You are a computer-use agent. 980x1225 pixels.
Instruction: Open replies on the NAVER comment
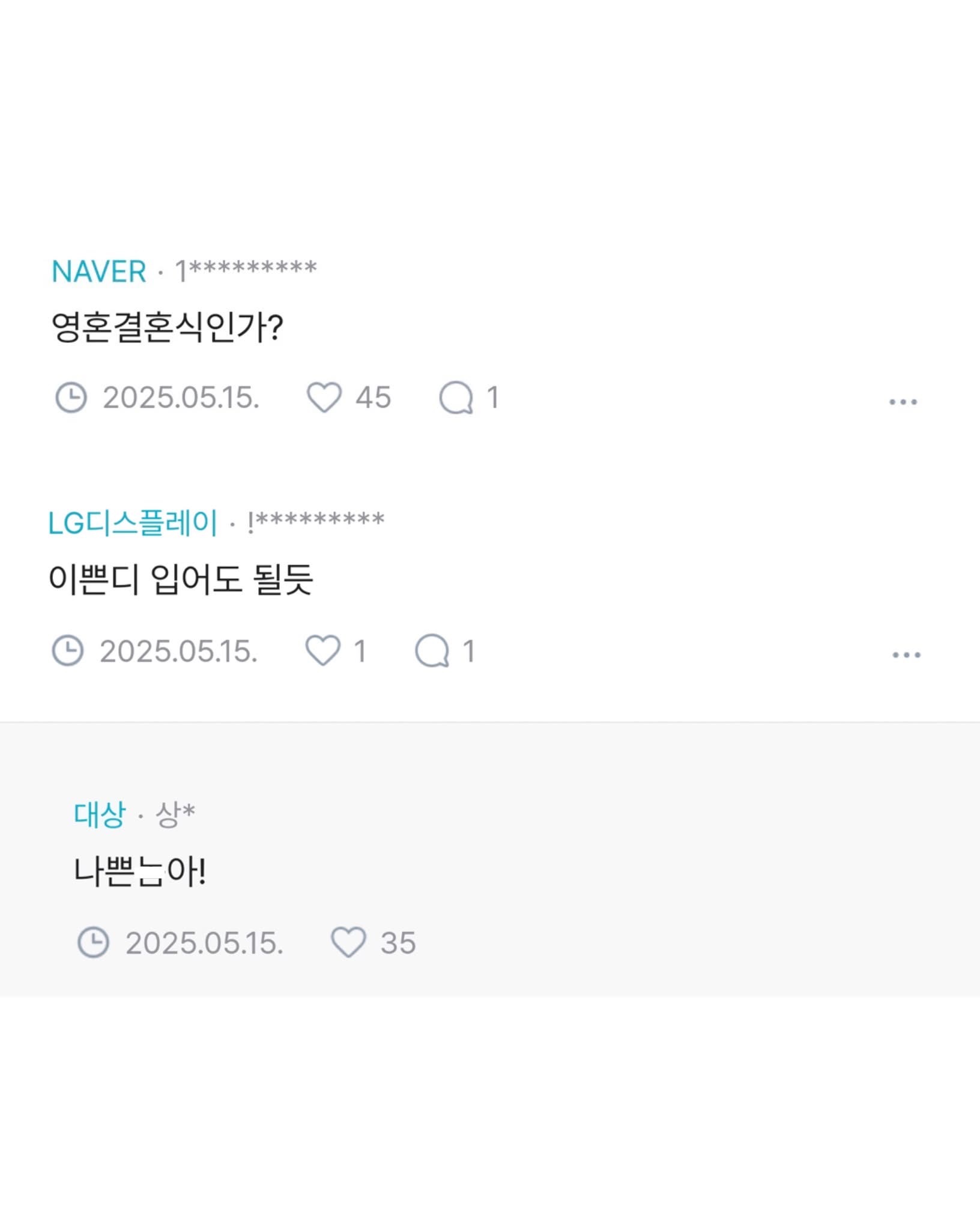(456, 398)
